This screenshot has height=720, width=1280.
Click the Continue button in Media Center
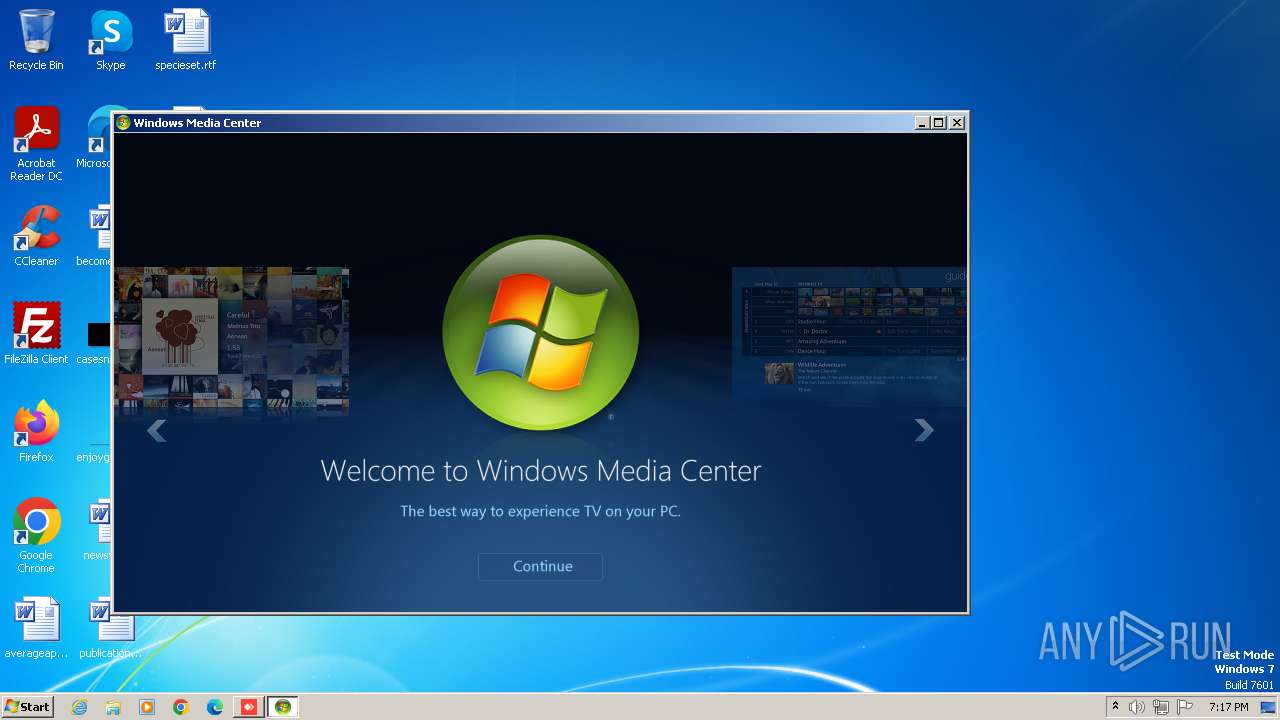[x=540, y=566]
